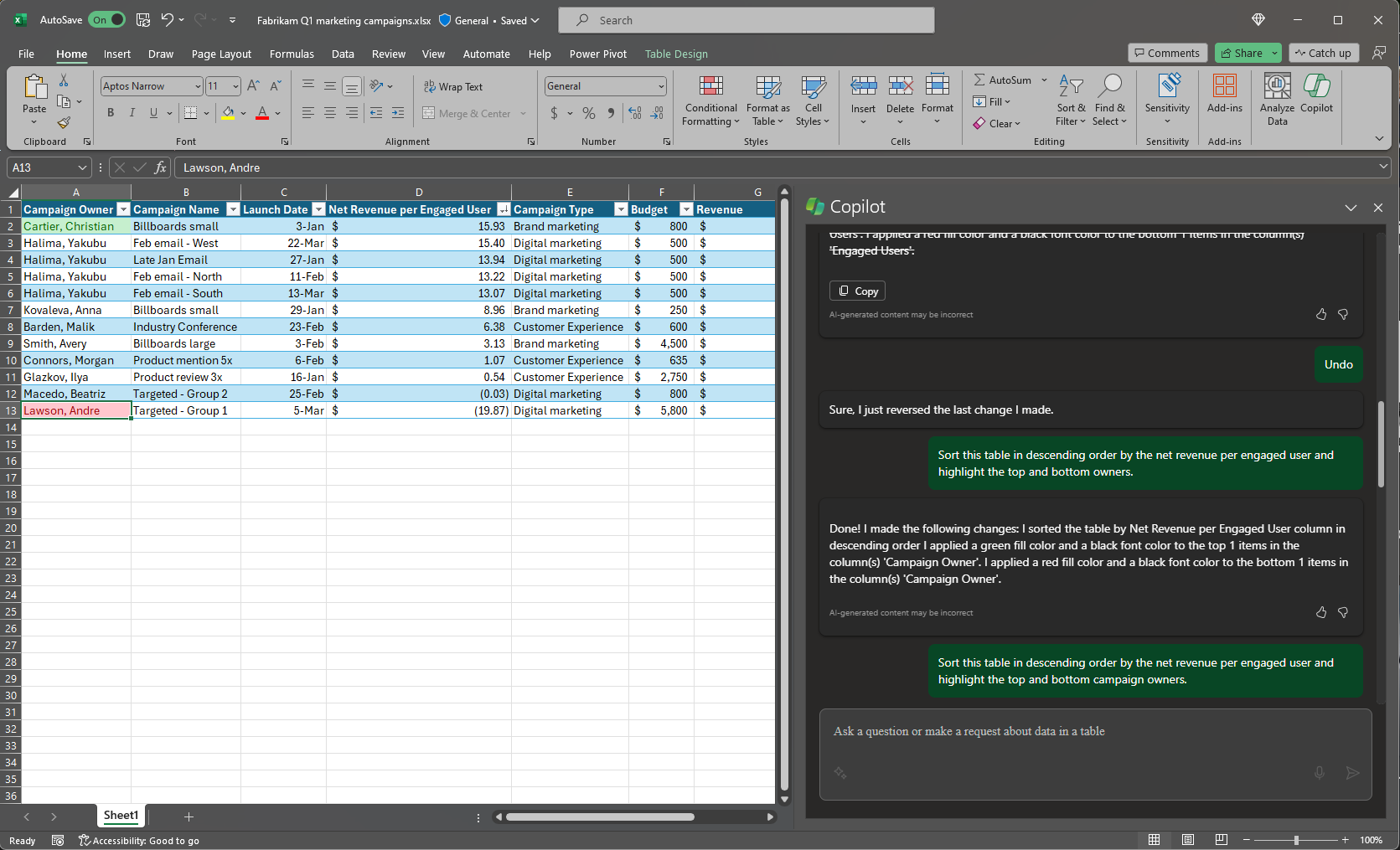Open Budget column filter dropdown

[686, 209]
